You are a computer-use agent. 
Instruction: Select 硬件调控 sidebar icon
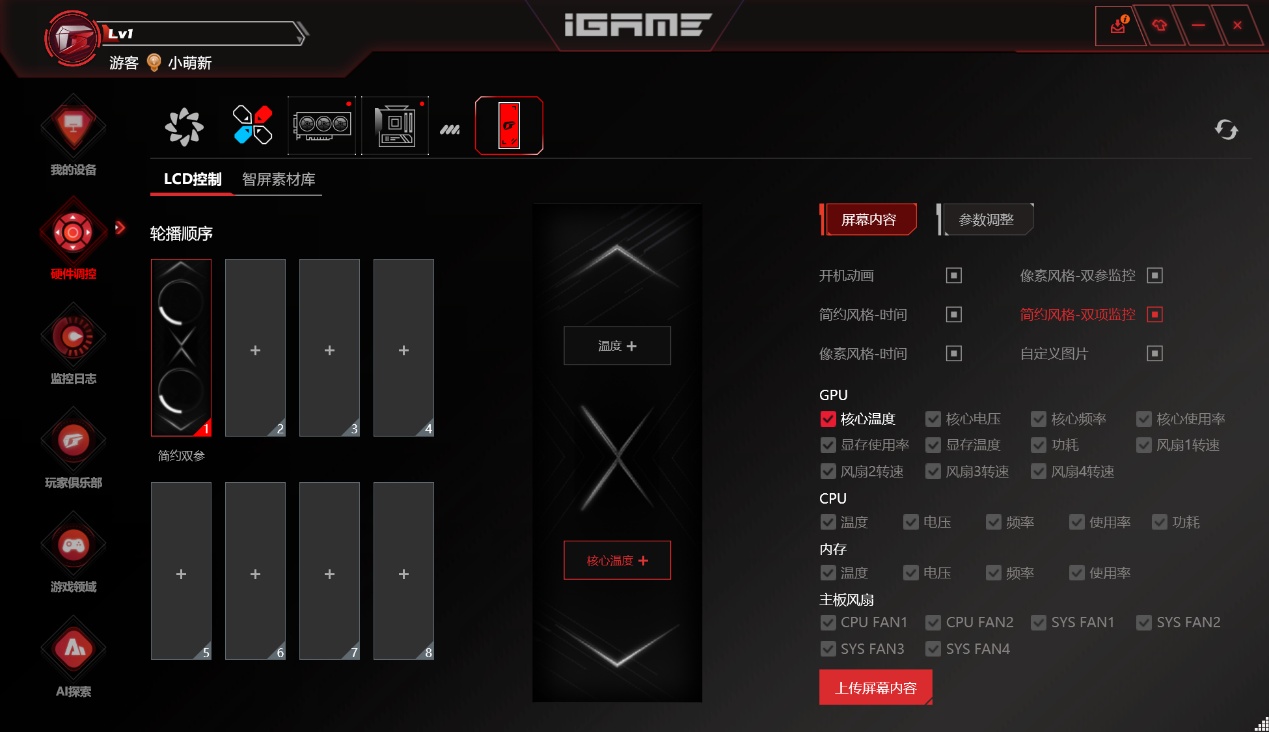(x=73, y=232)
